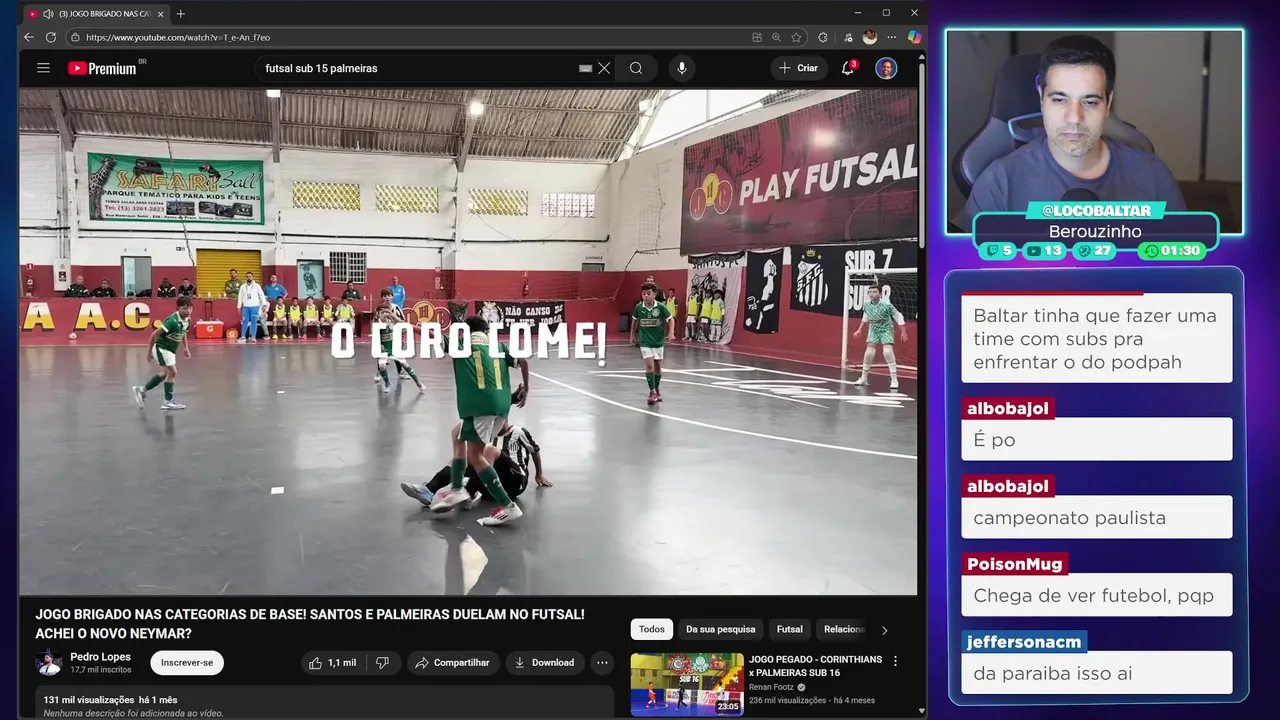Click the 01:30 timer on overlay

(x=1173, y=251)
